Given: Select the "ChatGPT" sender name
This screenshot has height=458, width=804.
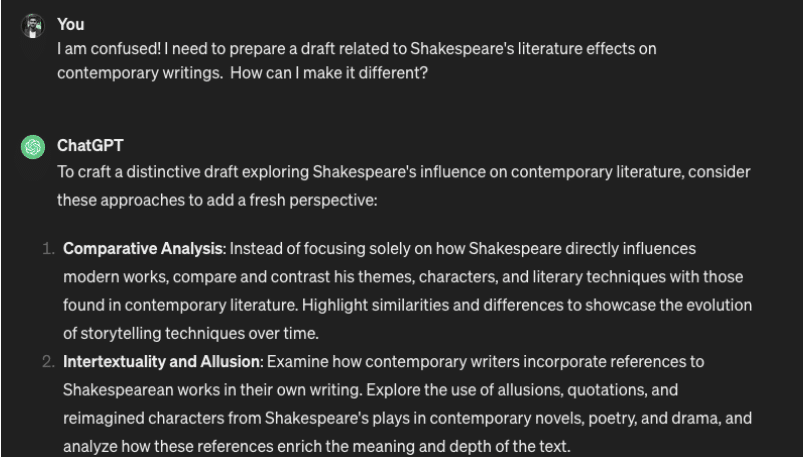Looking at the screenshot, I should coord(90,146).
